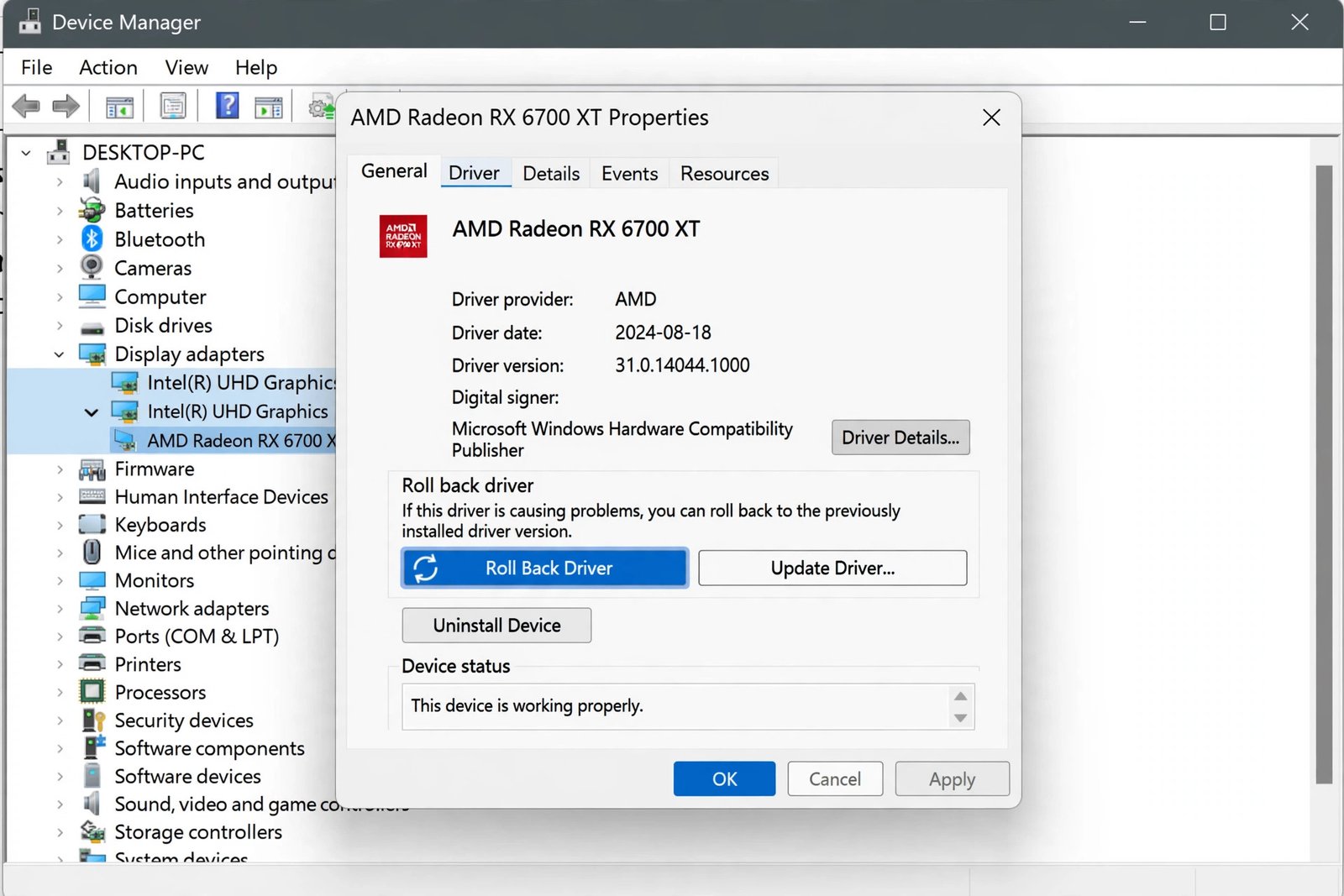Open the Resources tab
Screen dimensions: 1344x896
tap(724, 173)
